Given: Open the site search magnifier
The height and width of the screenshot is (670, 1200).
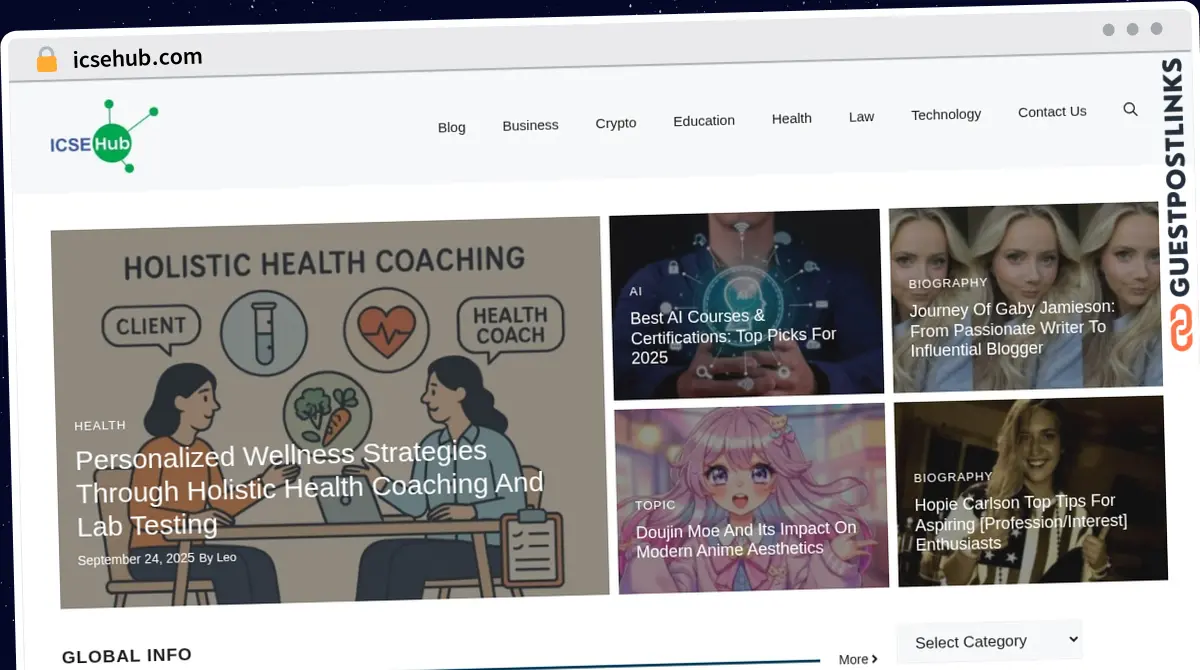Looking at the screenshot, I should [1130, 110].
